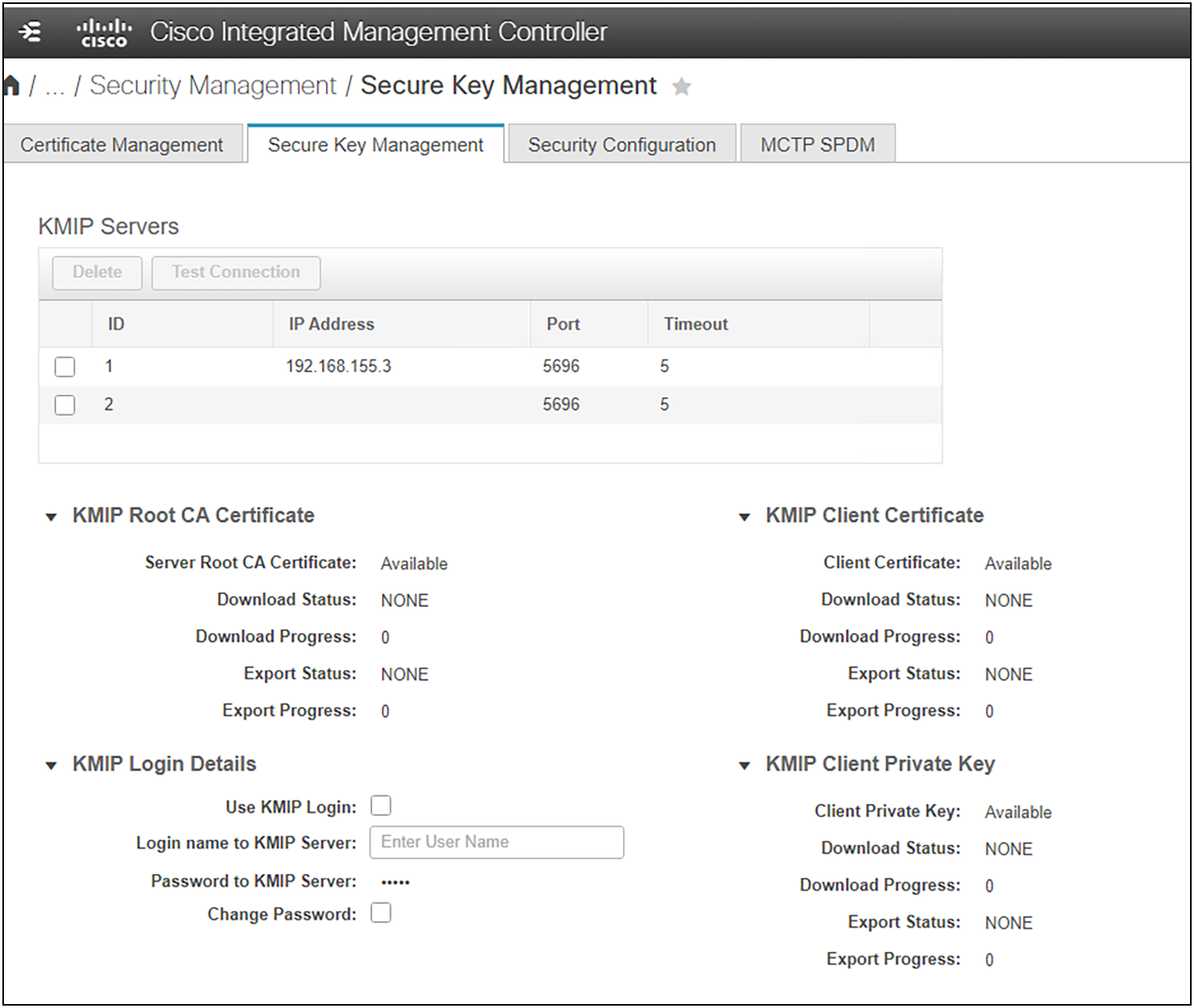The image size is (1194, 1008).
Task: Switch to MCTP SPDM tab
Action: (818, 144)
